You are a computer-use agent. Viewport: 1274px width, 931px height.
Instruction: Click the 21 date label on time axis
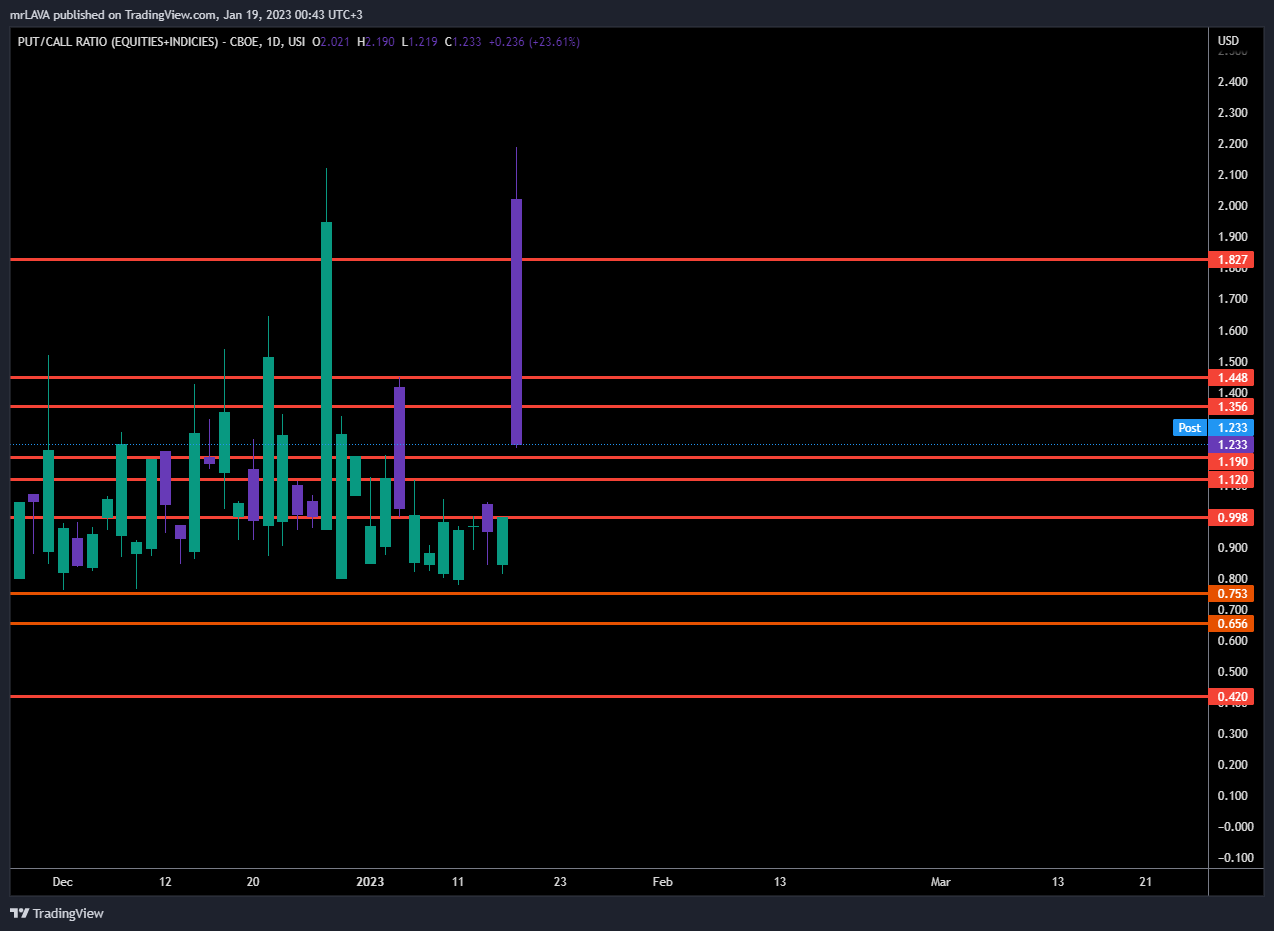coord(1146,882)
